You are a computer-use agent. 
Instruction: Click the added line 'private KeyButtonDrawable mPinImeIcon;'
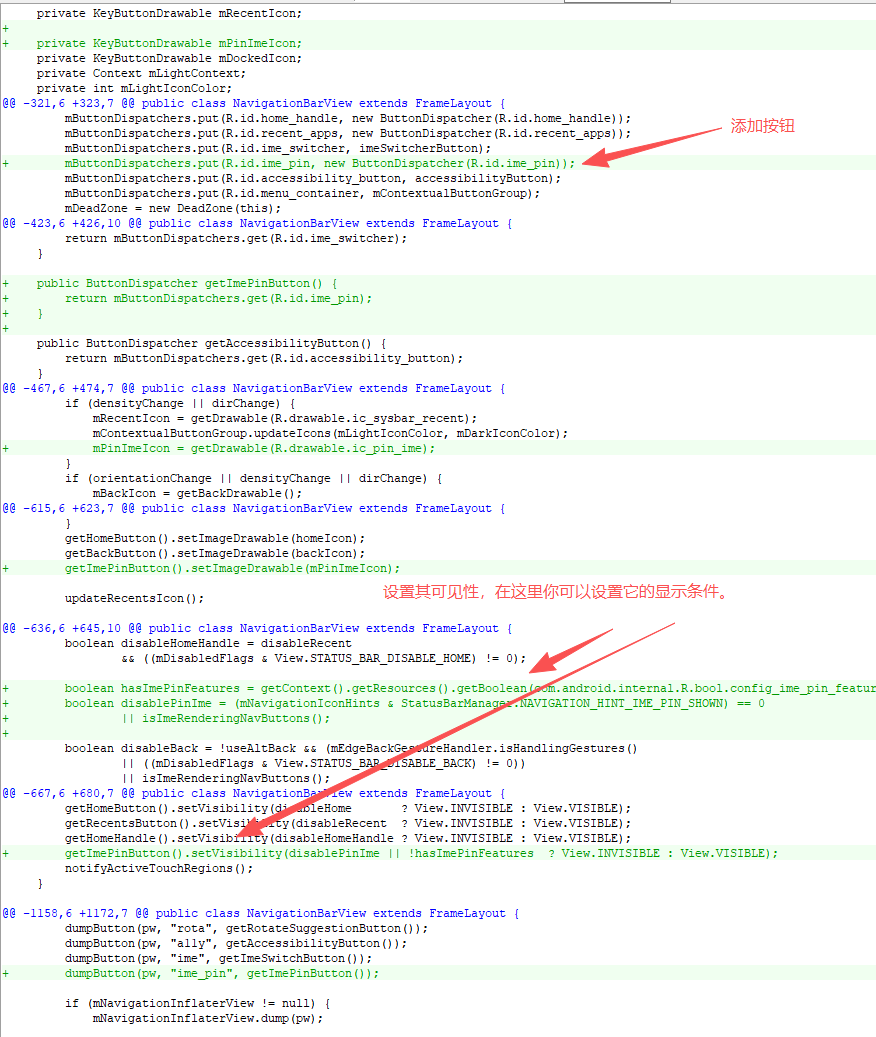coord(169,43)
